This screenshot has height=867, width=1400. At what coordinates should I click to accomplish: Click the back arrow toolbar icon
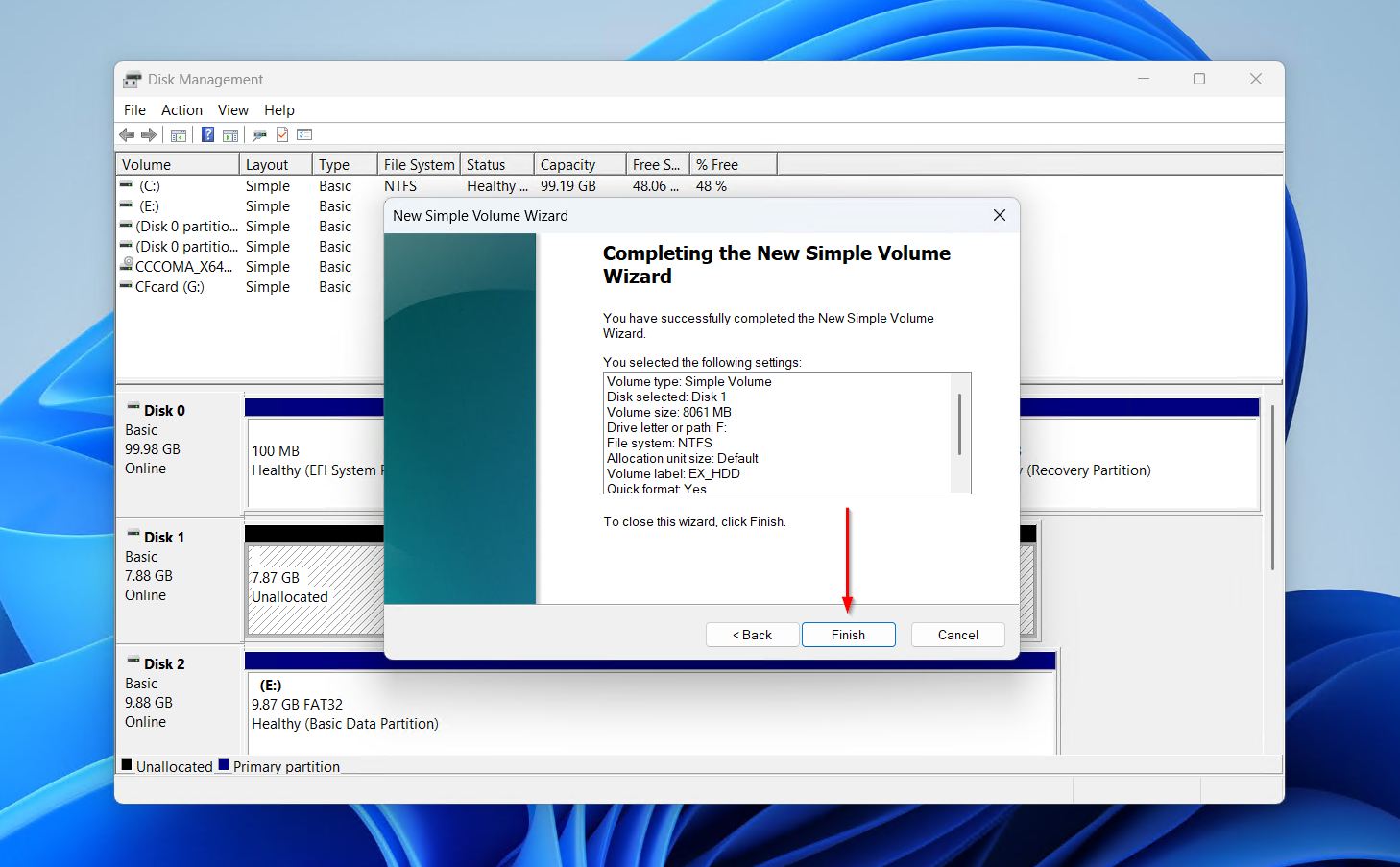pos(127,135)
